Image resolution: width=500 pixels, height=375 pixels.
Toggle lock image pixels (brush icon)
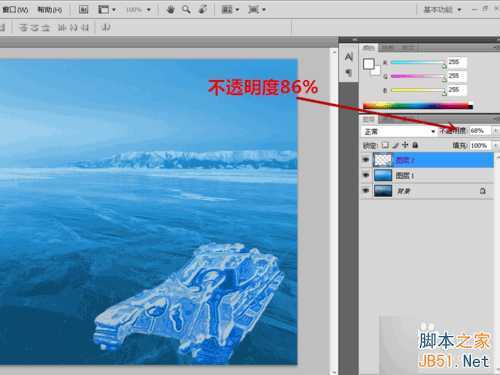[395, 145]
